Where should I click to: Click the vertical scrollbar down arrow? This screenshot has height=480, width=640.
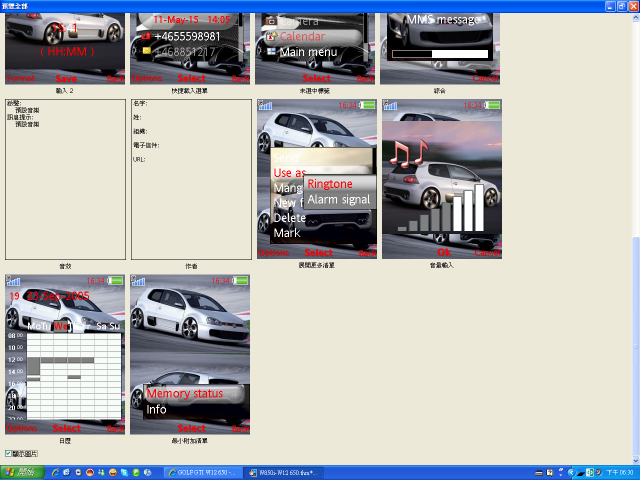[x=636, y=460]
